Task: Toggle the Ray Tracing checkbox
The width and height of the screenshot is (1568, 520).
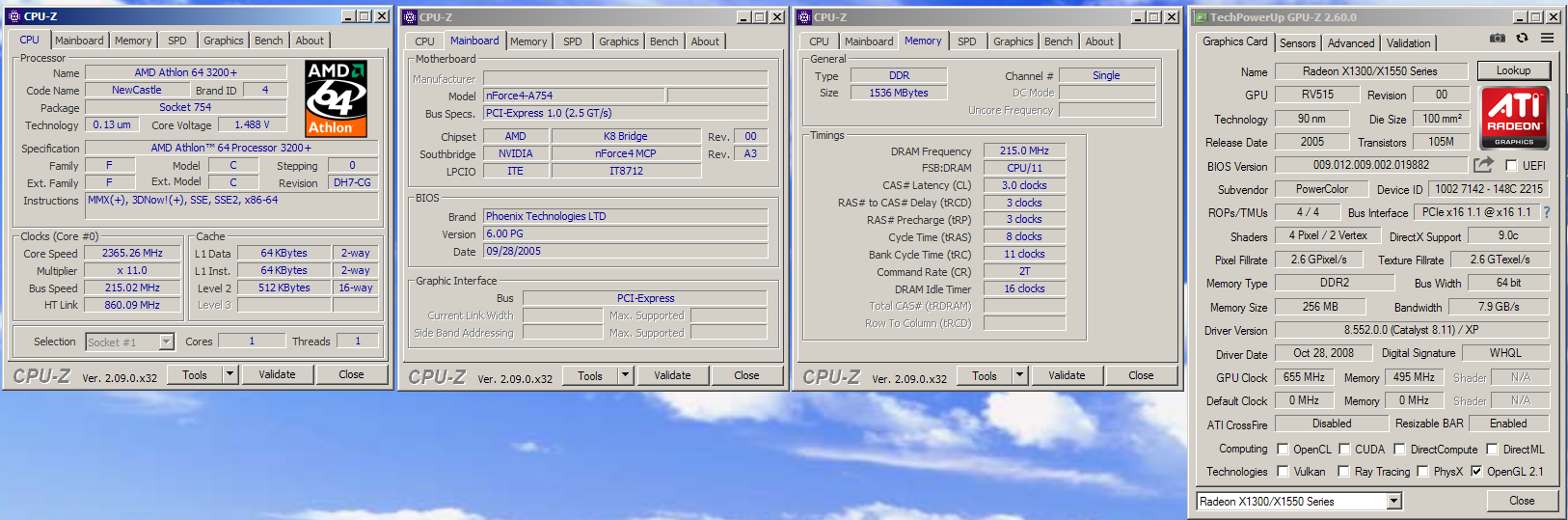Action: coord(1343,472)
